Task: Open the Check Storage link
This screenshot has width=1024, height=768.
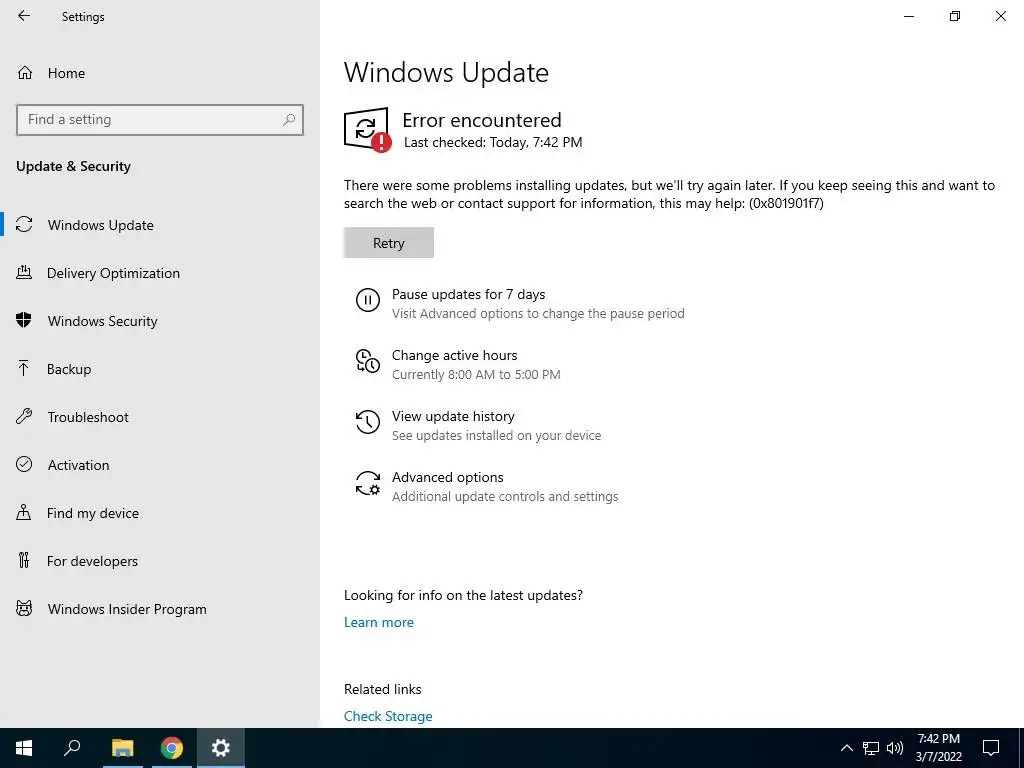Action: [388, 716]
